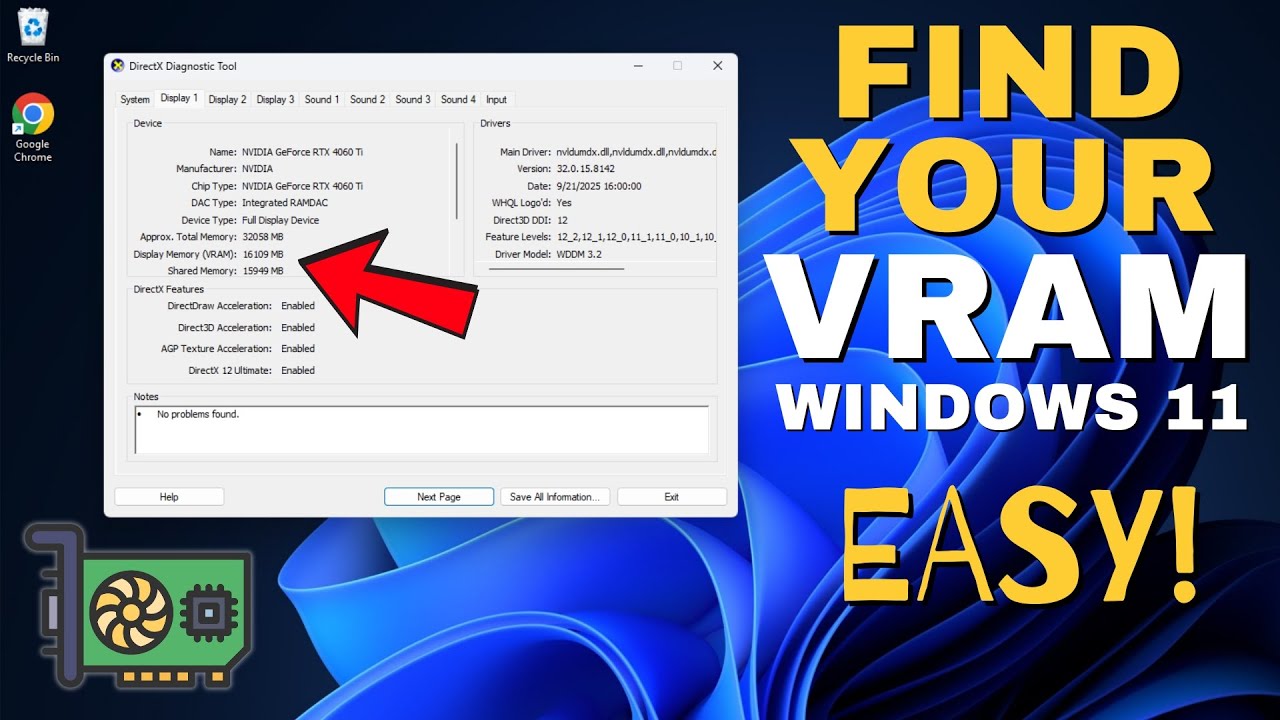The image size is (1280, 720).
Task: Click the driver date 9/21/2025 16:00:00
Action: click(599, 186)
